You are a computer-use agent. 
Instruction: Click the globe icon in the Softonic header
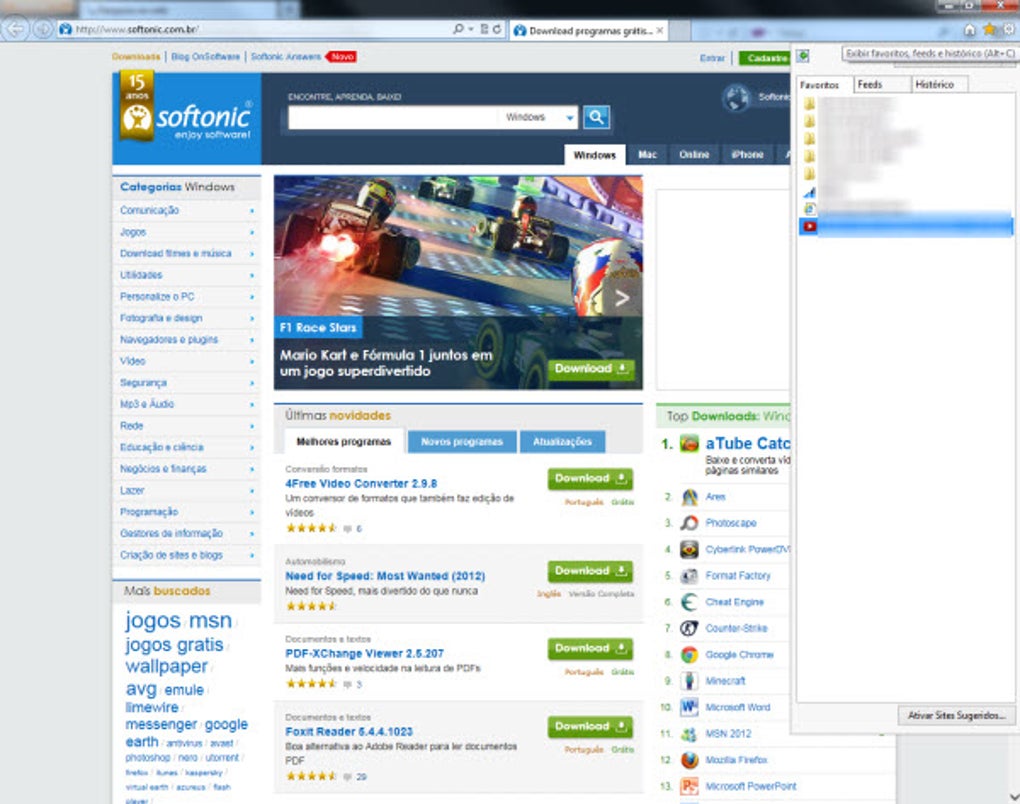737,98
